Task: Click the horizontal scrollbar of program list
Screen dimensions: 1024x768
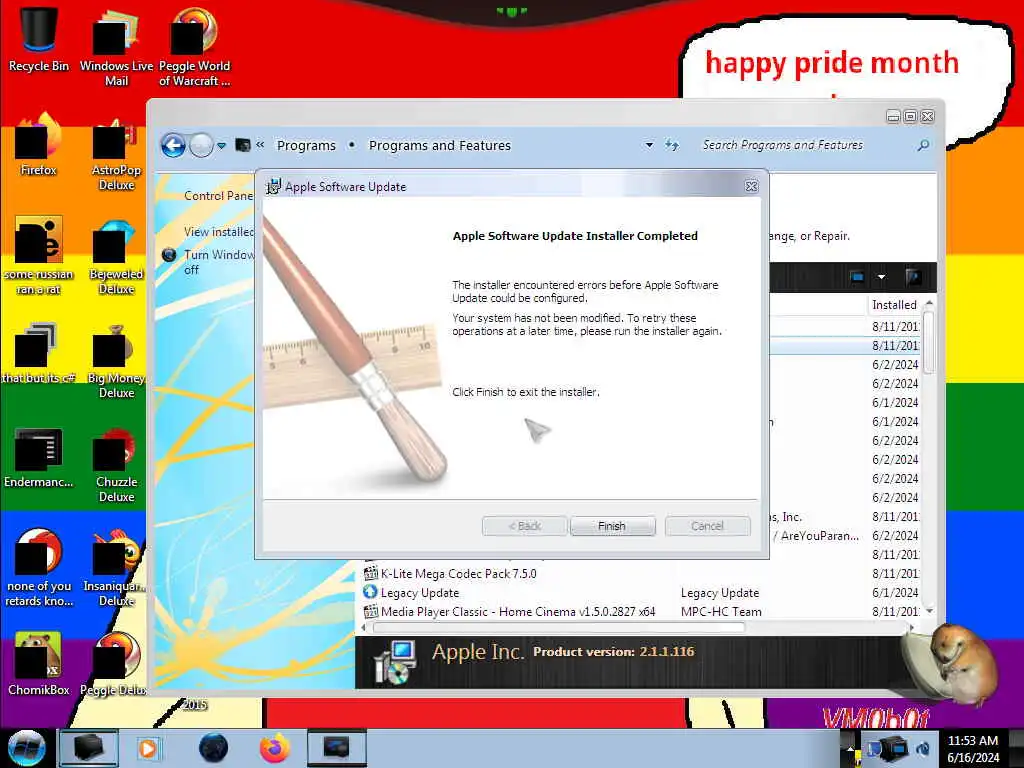Action: pyautogui.click(x=558, y=628)
